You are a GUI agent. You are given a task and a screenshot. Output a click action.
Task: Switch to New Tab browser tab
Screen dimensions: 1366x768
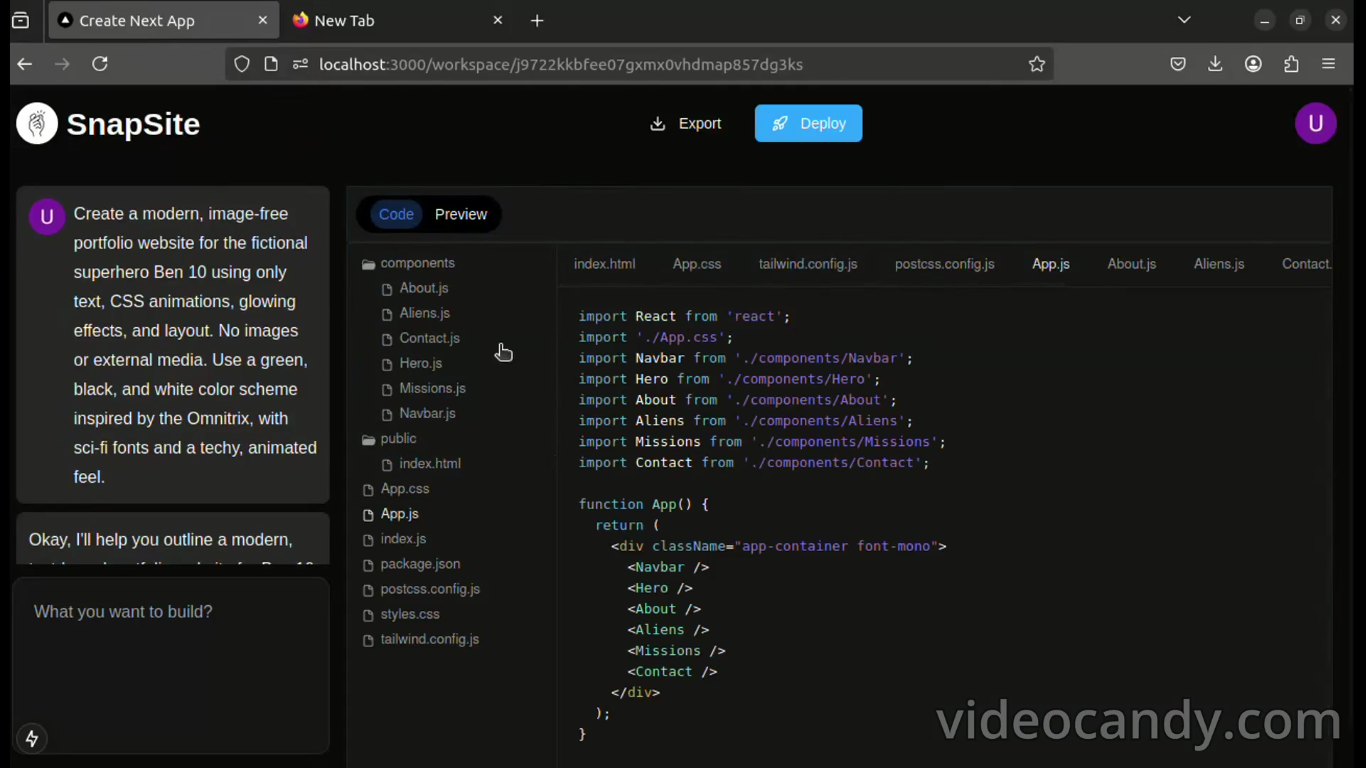point(398,20)
